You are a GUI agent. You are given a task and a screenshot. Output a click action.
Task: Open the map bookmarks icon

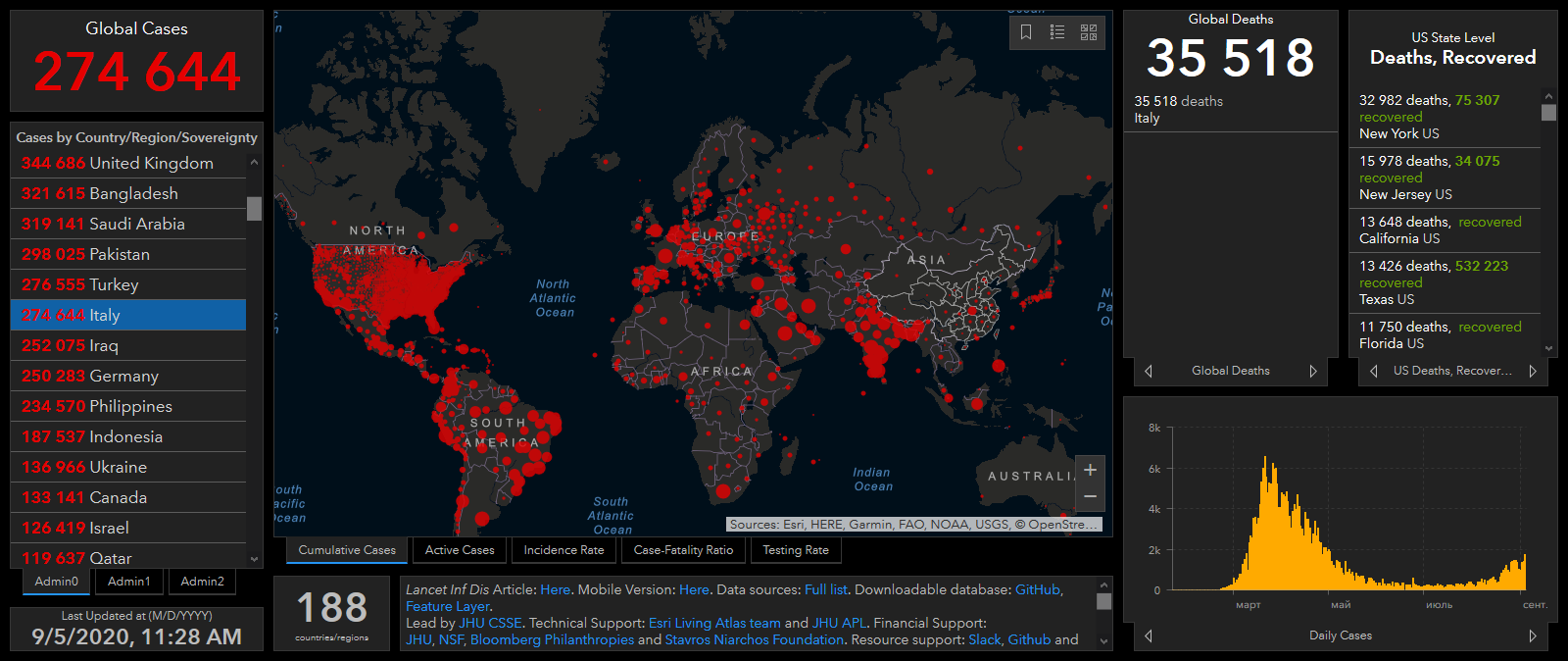click(1026, 32)
